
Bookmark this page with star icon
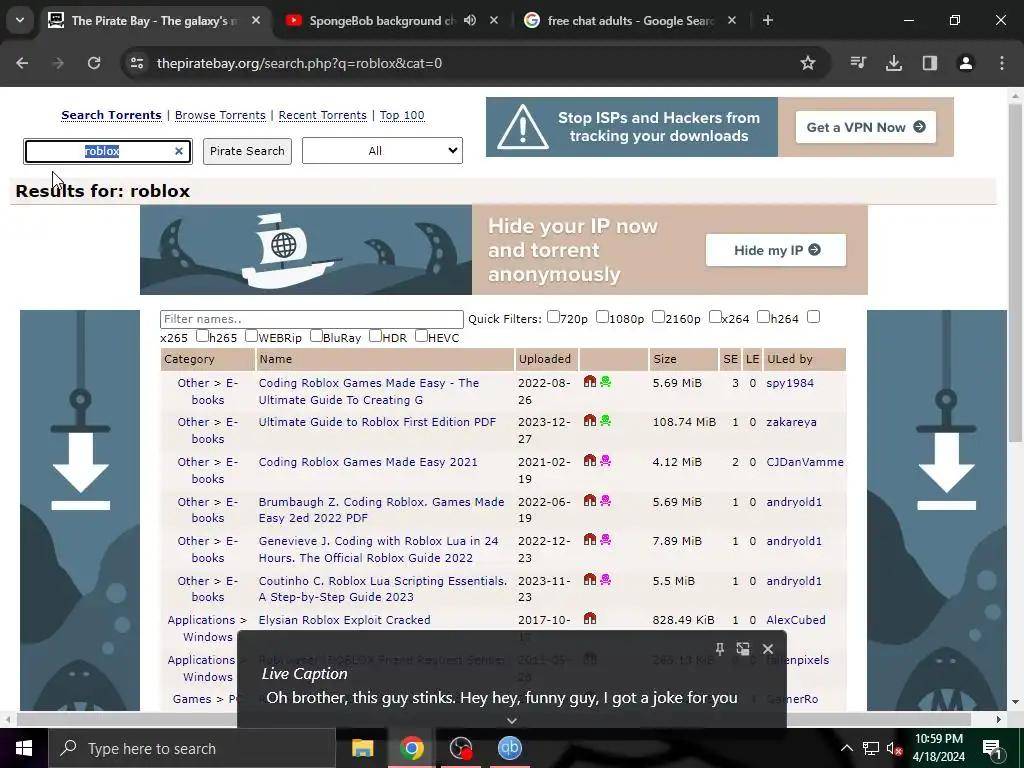(808, 63)
